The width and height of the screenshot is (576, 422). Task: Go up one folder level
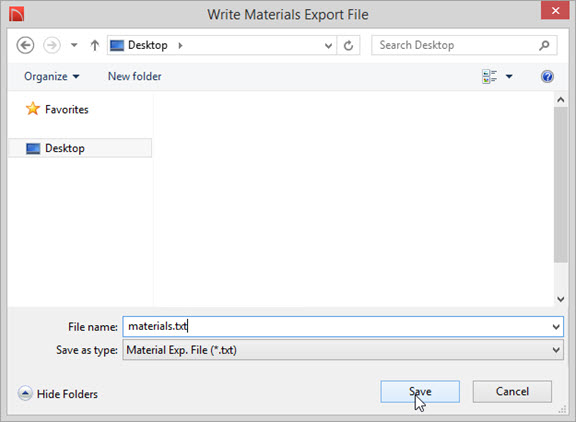(x=94, y=46)
